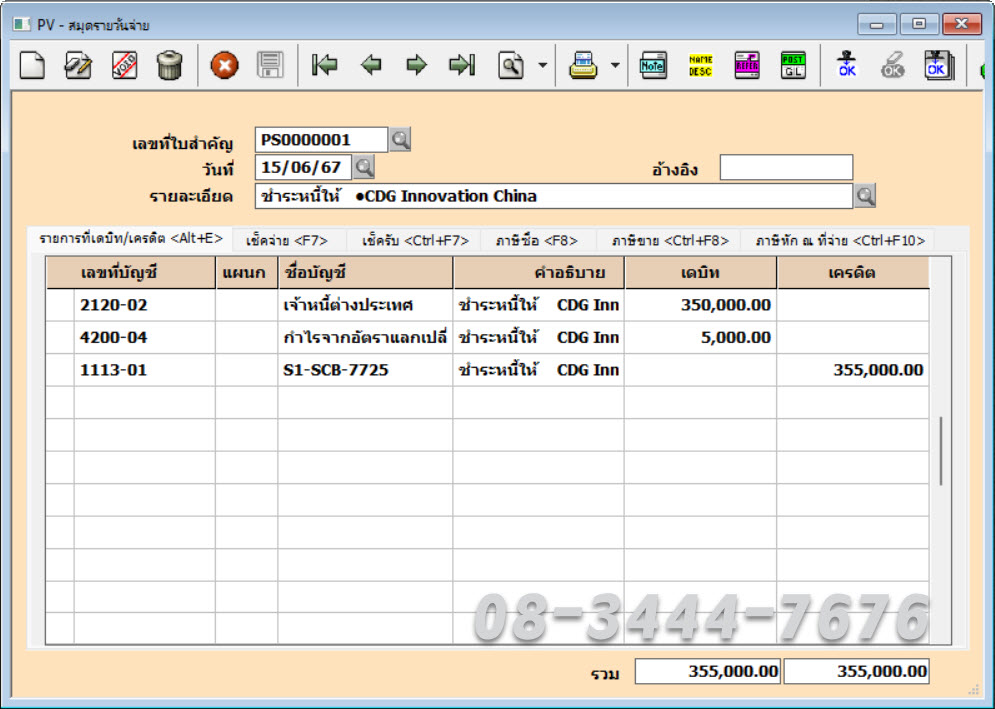This screenshot has width=995, height=709.
Task: Click the grid's vertical scrollbar thumb
Action: (x=940, y=451)
